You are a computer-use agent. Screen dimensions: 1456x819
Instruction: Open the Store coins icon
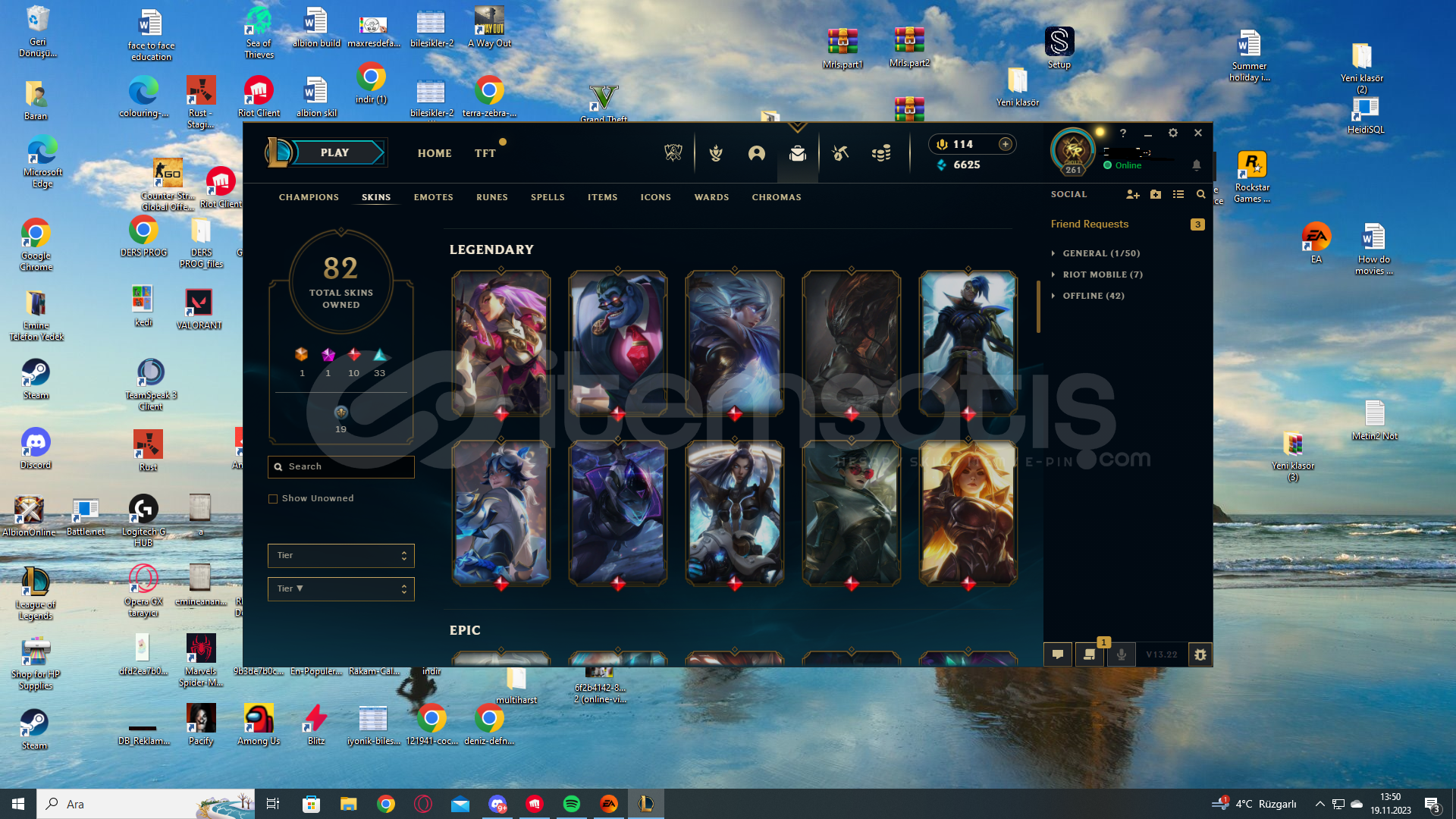881,153
